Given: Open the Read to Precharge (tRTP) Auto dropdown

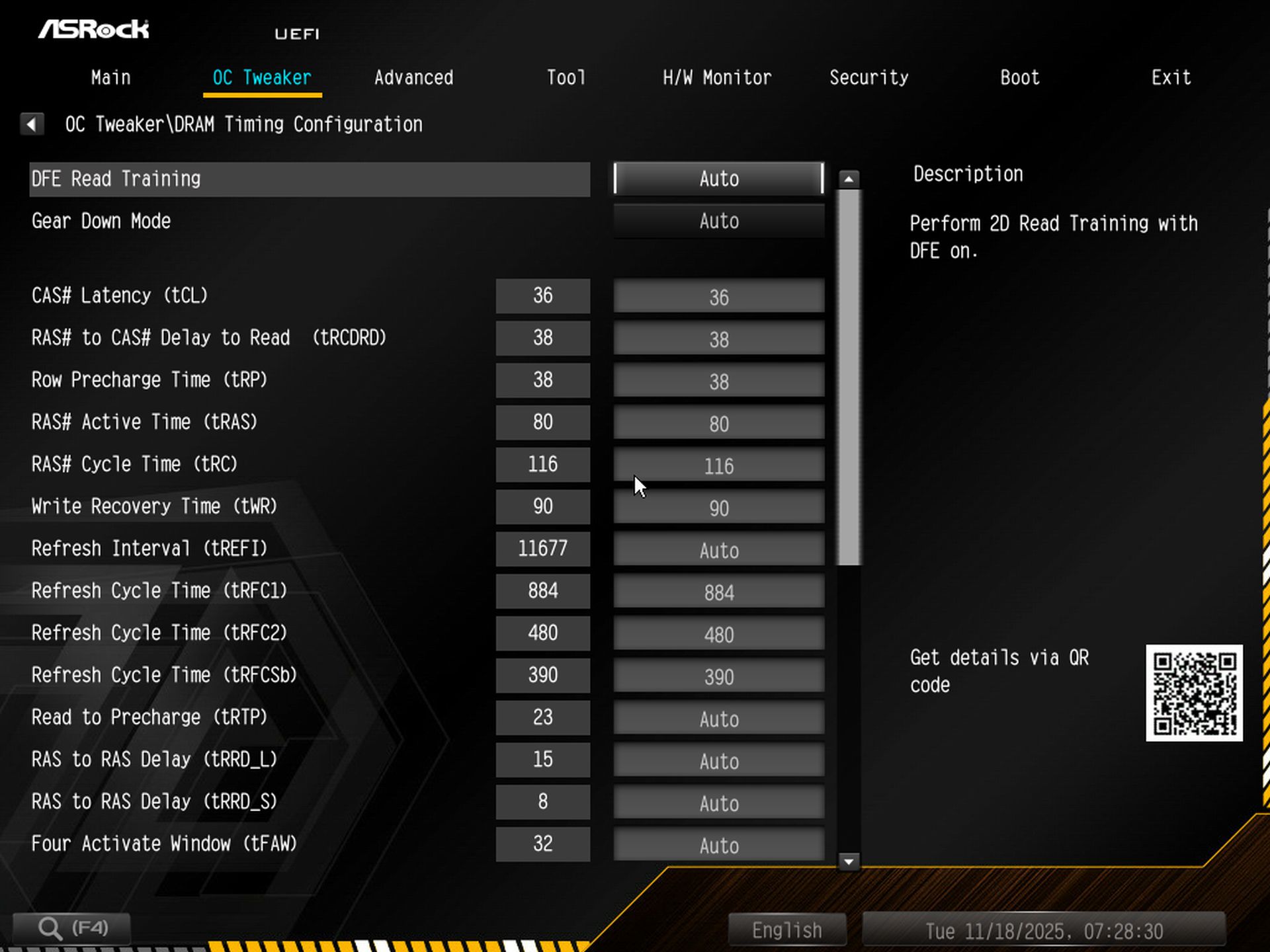Looking at the screenshot, I should coord(718,719).
